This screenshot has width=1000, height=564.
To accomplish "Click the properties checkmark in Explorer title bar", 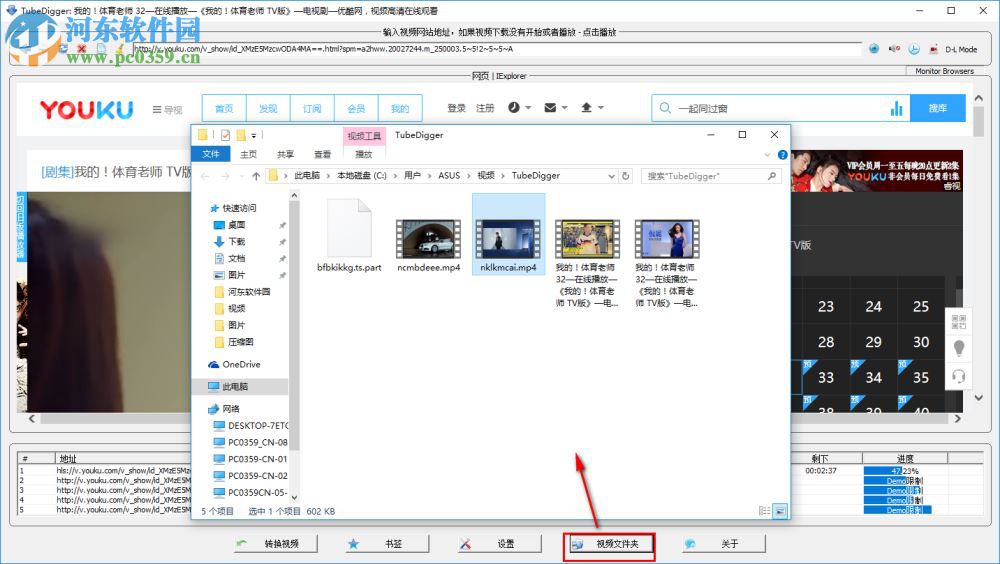I will [x=225, y=135].
